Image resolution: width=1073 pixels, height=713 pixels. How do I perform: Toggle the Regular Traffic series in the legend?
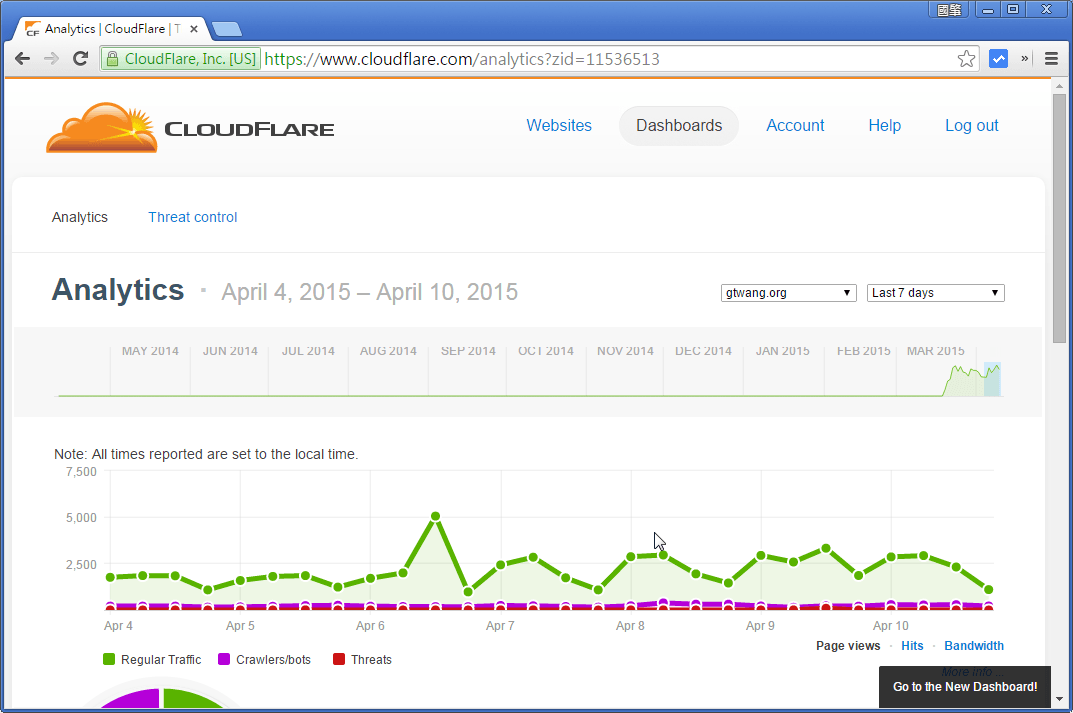coord(160,659)
